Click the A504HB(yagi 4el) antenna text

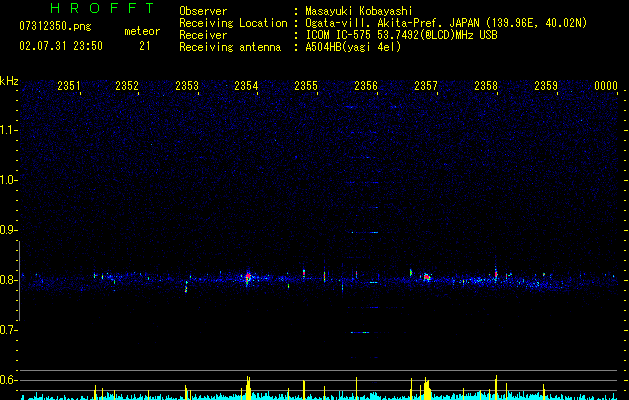click(353, 47)
